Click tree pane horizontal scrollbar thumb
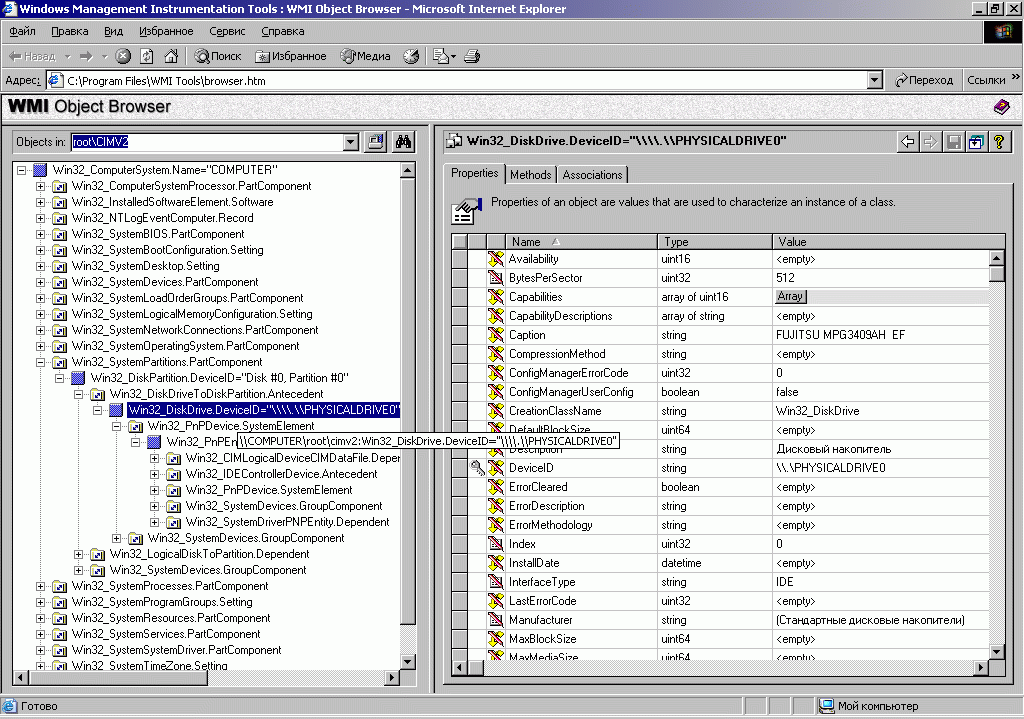 click(x=118, y=677)
